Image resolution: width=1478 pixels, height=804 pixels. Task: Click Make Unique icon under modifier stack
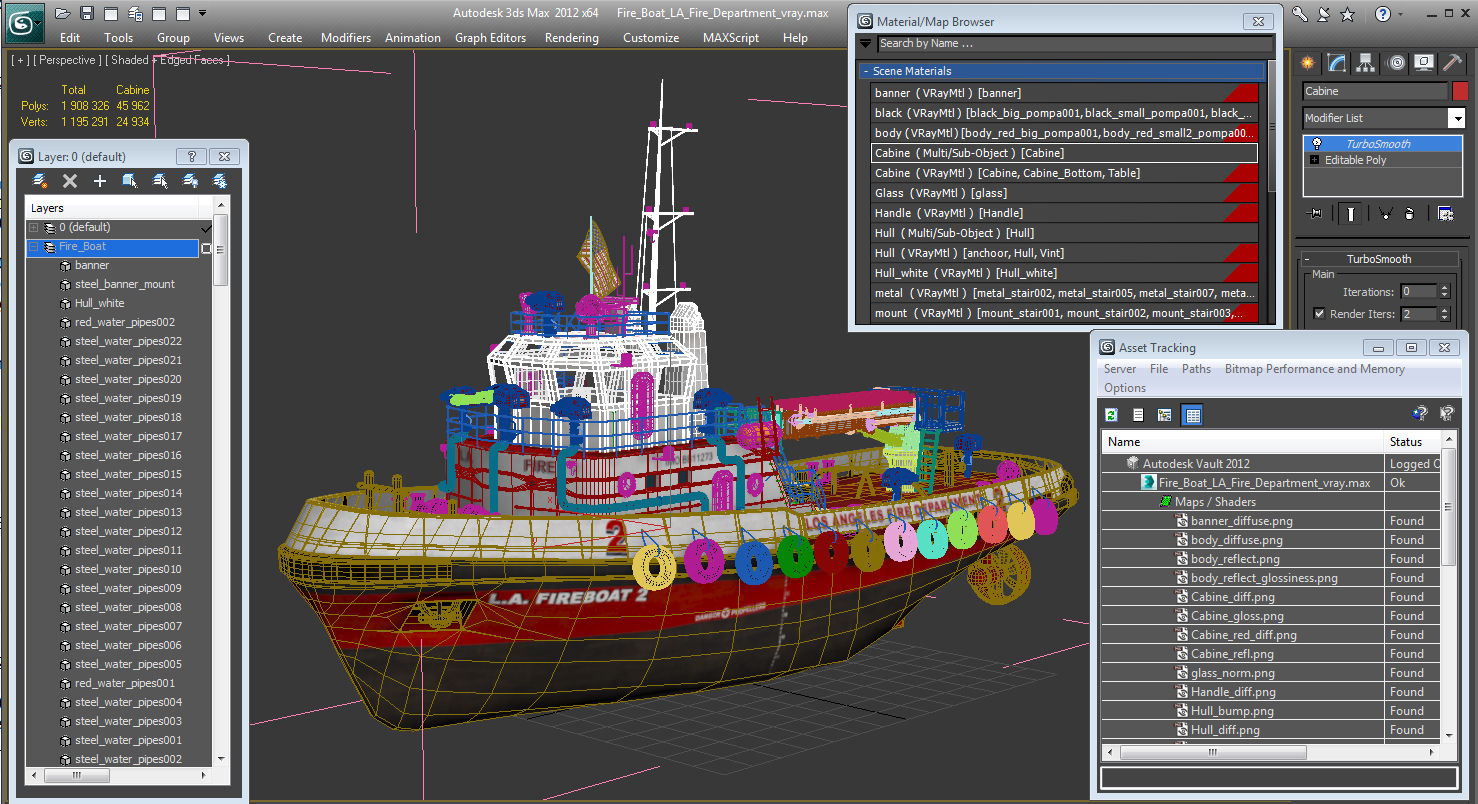coord(1385,213)
